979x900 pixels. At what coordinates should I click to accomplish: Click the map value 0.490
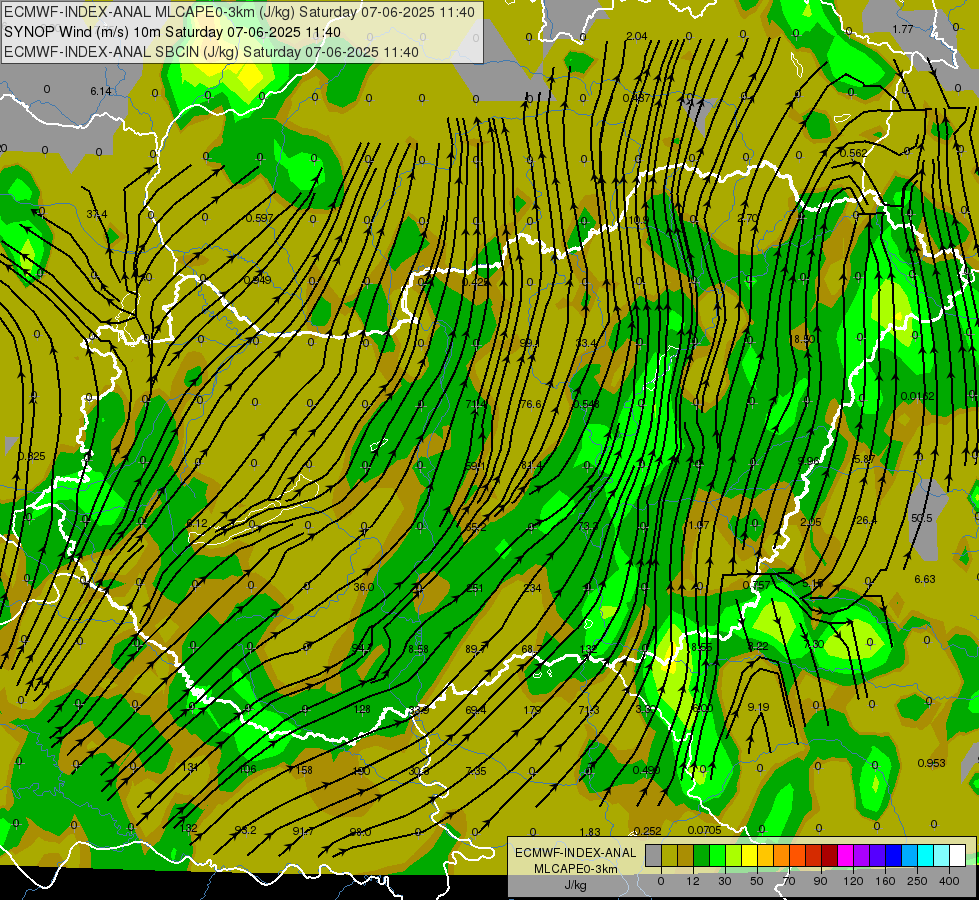[646, 770]
